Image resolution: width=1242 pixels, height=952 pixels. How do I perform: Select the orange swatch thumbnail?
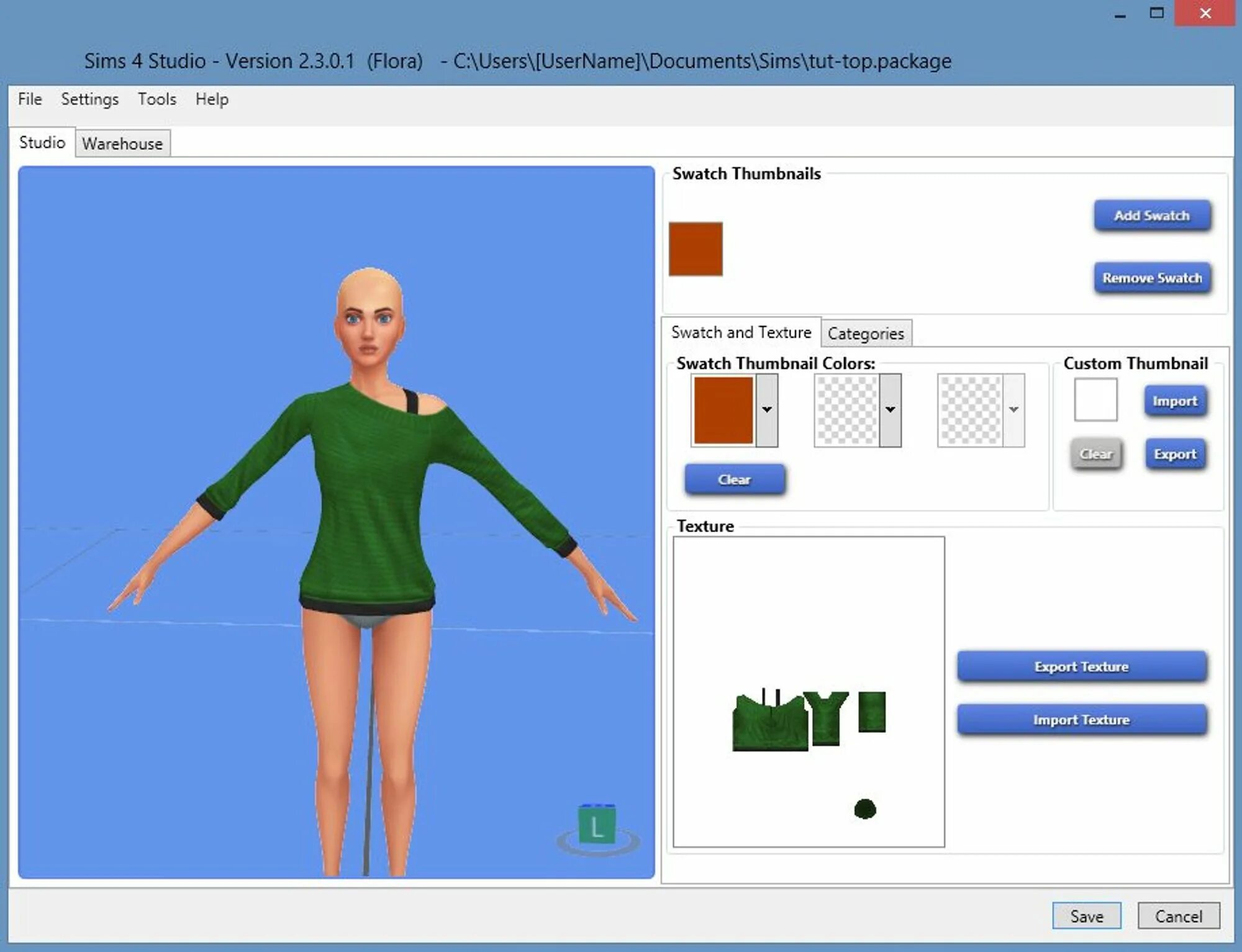(695, 248)
